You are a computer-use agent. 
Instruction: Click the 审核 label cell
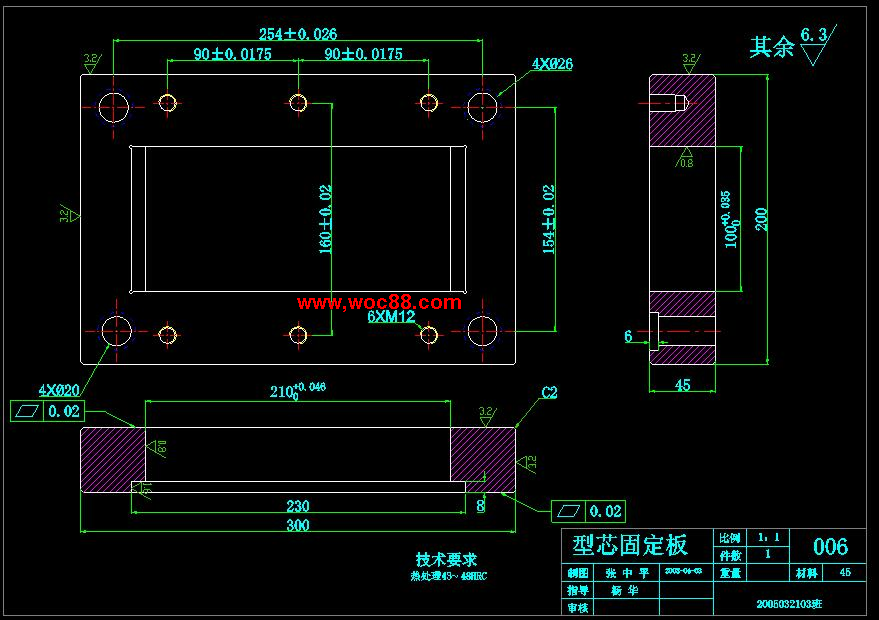578,608
